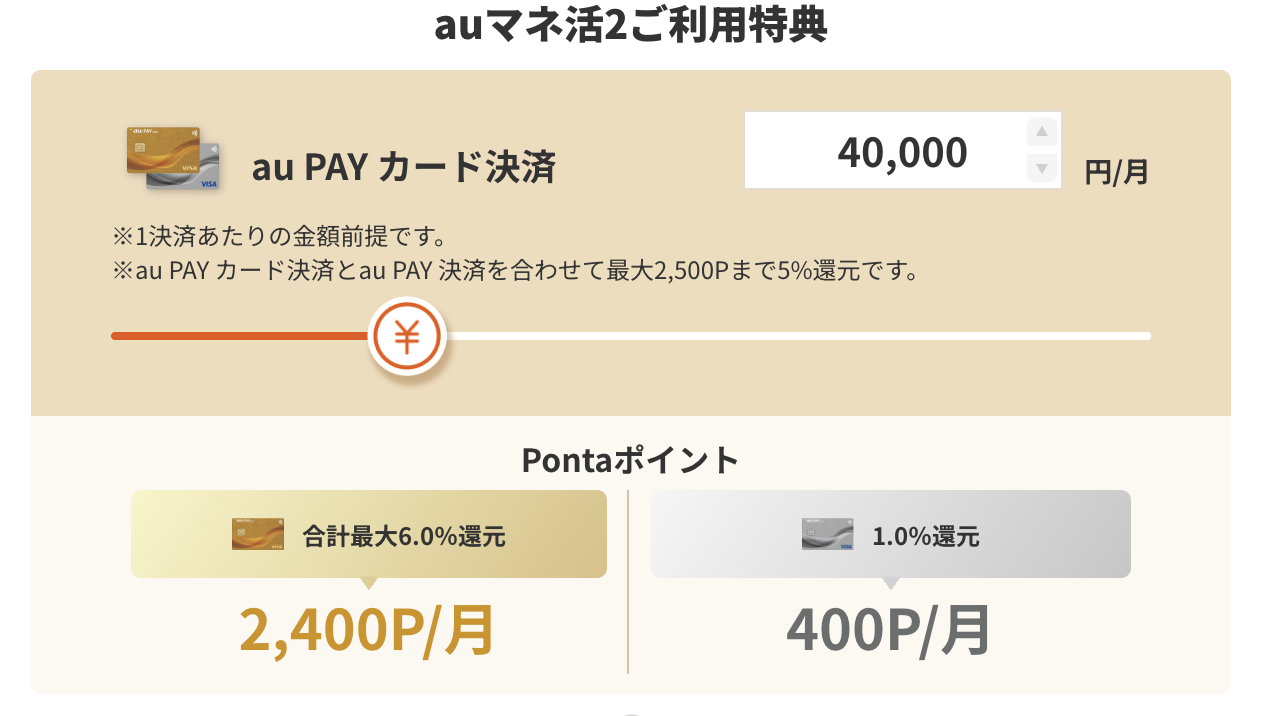Click the 円/月 unit label
Image resolution: width=1282 pixels, height=716 pixels.
click(x=1116, y=172)
